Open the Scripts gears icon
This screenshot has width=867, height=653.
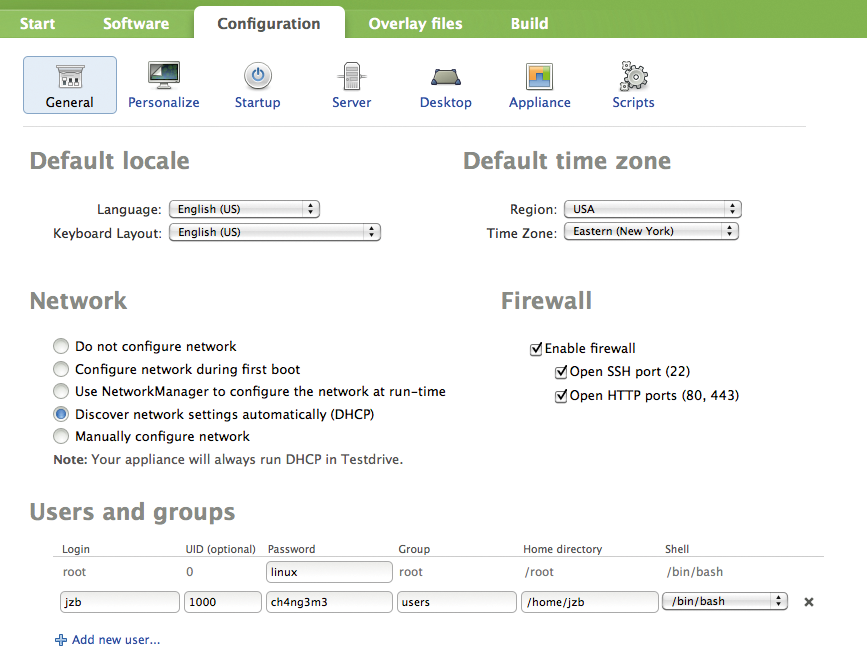point(634,76)
